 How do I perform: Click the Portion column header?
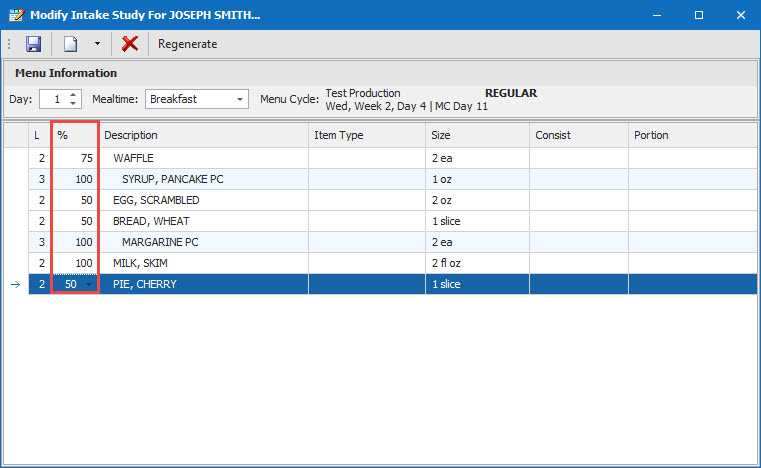[693, 135]
